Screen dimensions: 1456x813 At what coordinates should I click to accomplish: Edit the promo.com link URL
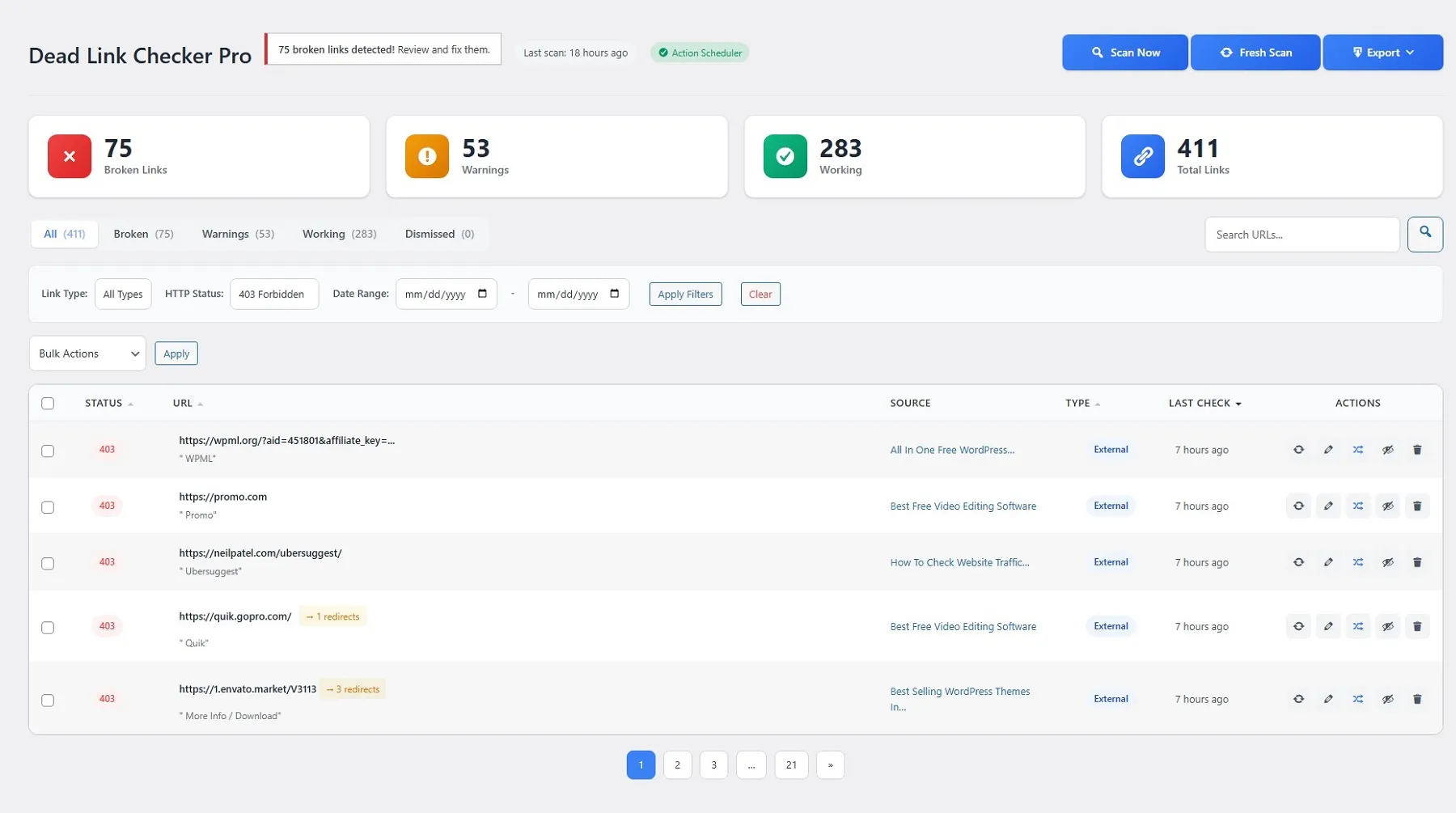pos(1328,506)
